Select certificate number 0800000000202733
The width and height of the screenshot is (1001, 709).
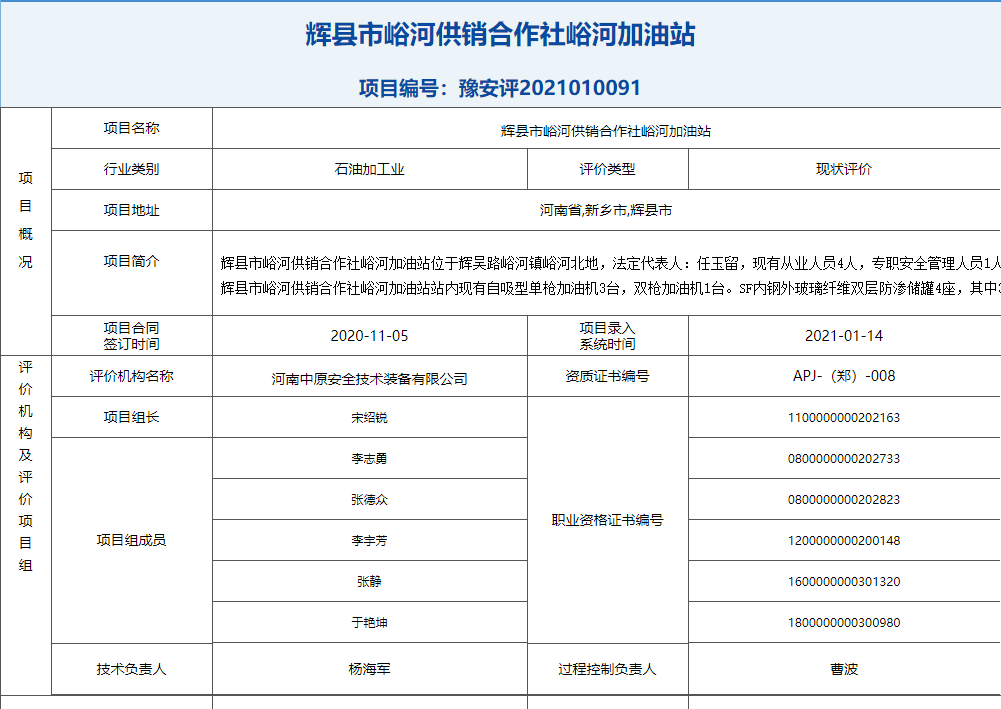844,459
